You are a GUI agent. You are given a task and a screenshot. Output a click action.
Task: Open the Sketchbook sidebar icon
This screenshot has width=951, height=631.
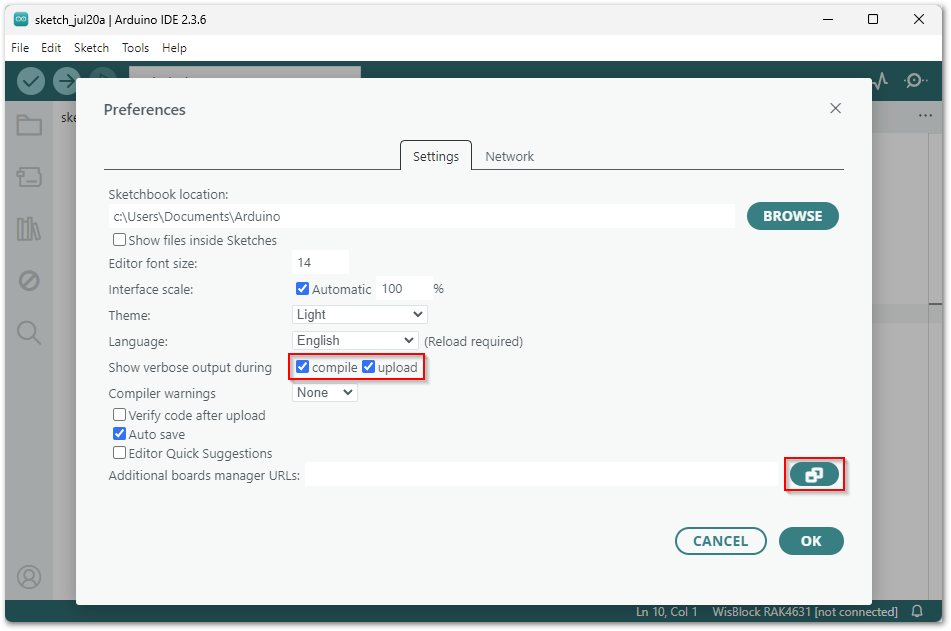[28, 126]
